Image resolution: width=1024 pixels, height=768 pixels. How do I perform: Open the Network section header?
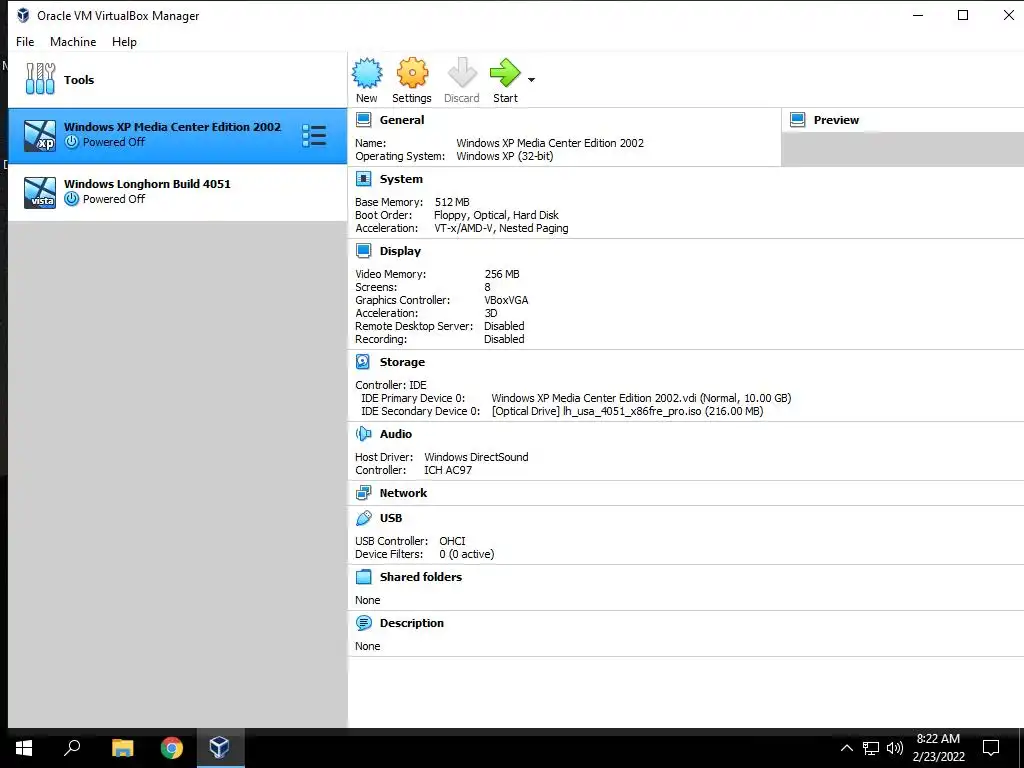(403, 493)
